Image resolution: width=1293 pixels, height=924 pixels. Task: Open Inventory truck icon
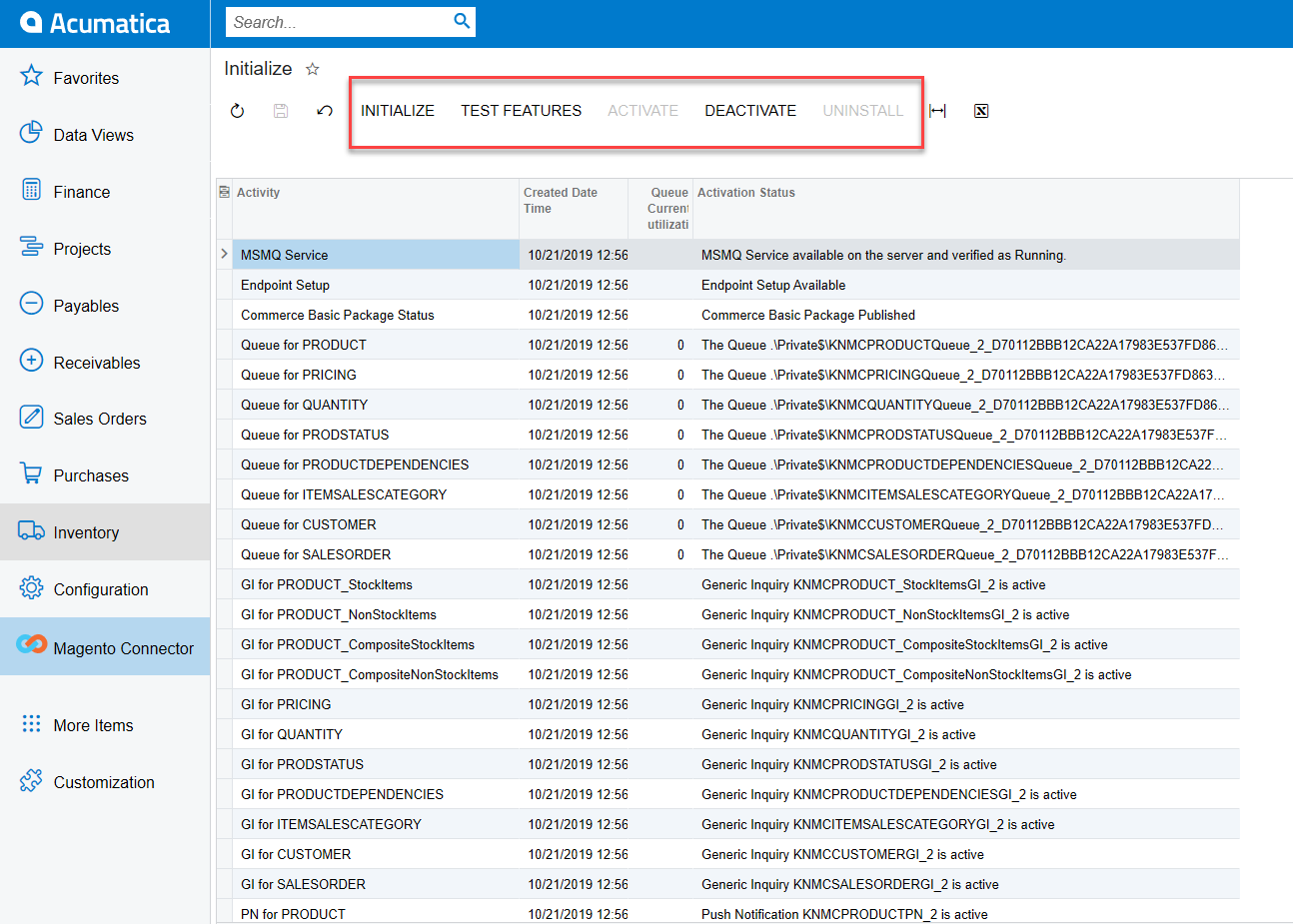tap(31, 530)
